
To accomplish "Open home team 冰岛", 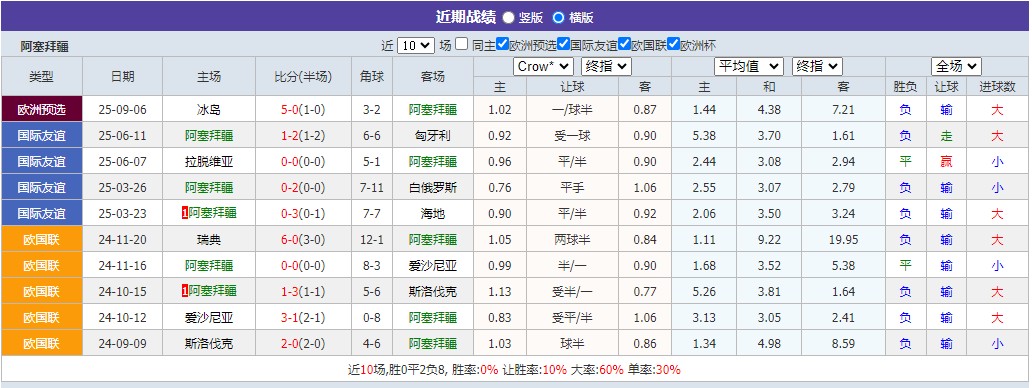I will pyautogui.click(x=209, y=110).
